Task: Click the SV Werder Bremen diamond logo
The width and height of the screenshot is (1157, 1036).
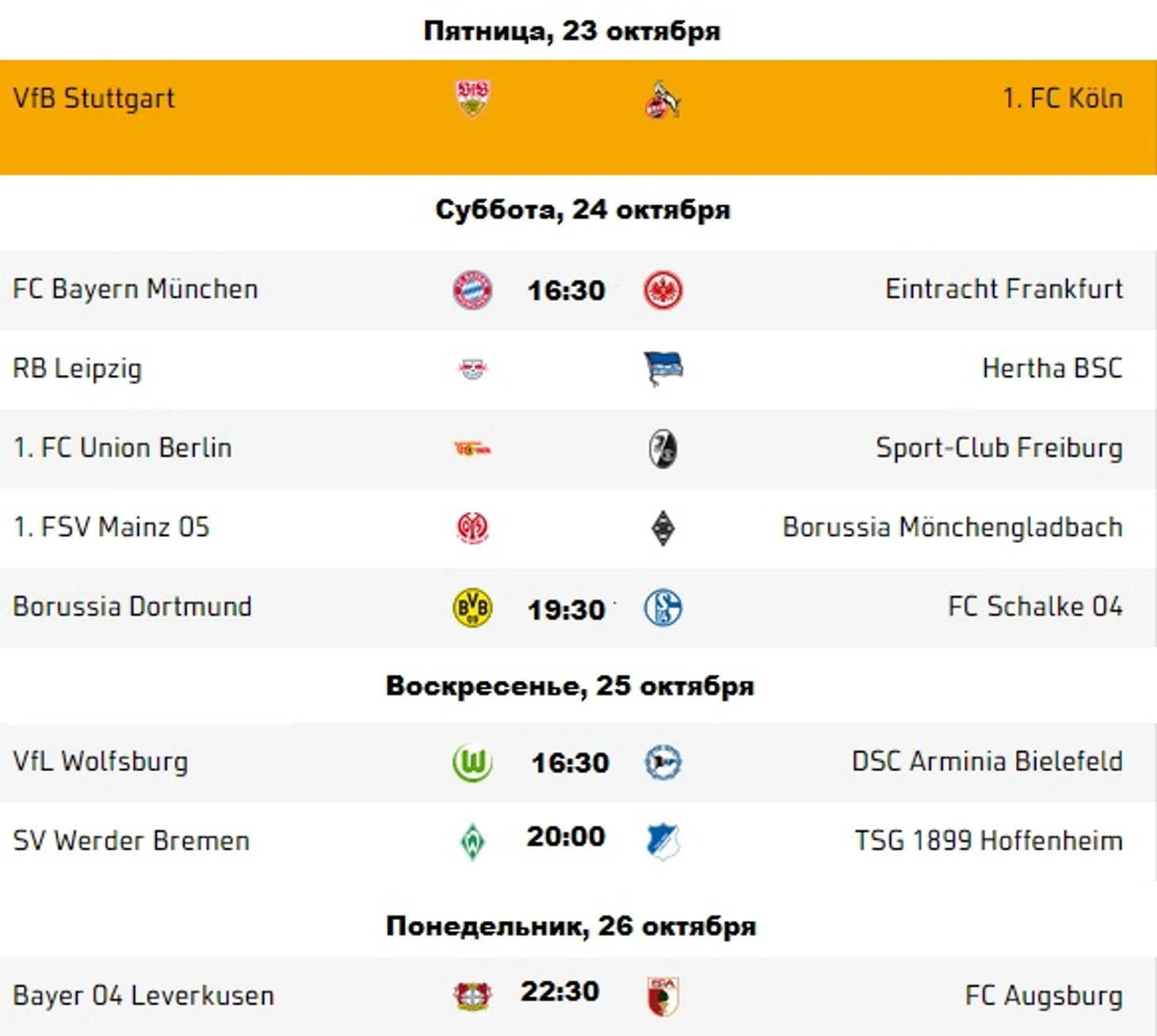Action: click(x=472, y=842)
